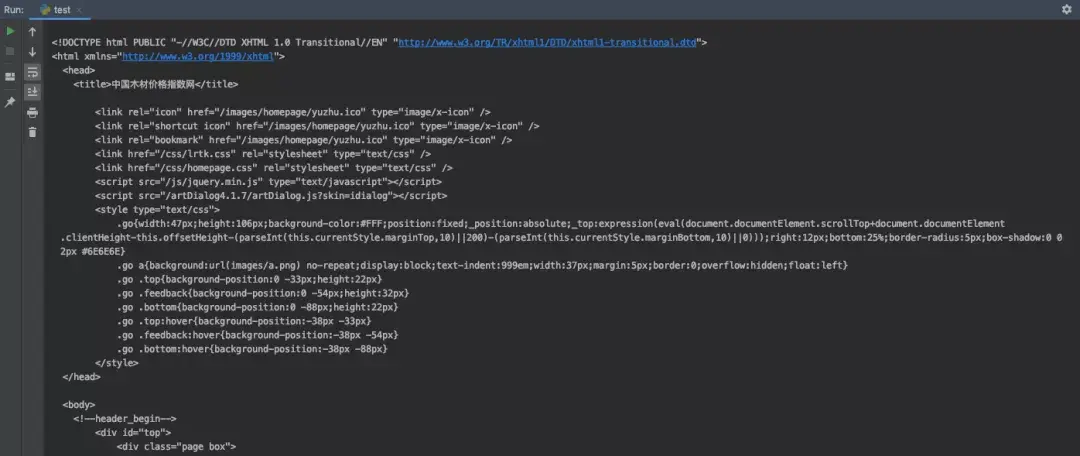The image size is (1080, 456).
Task: Close the 'test' run tab
Action: coord(79,10)
